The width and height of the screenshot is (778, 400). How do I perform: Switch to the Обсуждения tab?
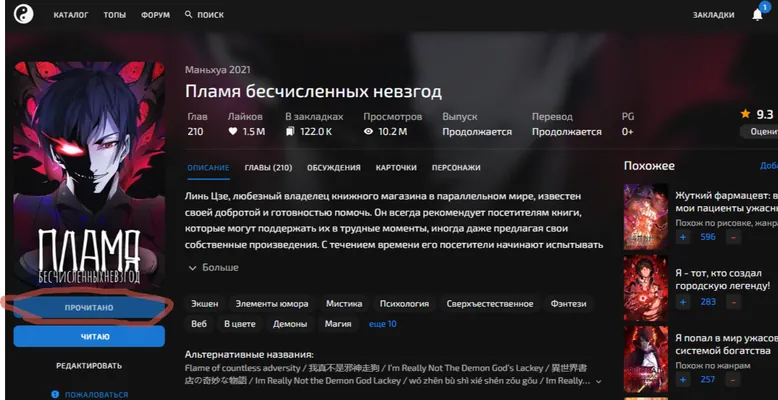[x=334, y=168]
